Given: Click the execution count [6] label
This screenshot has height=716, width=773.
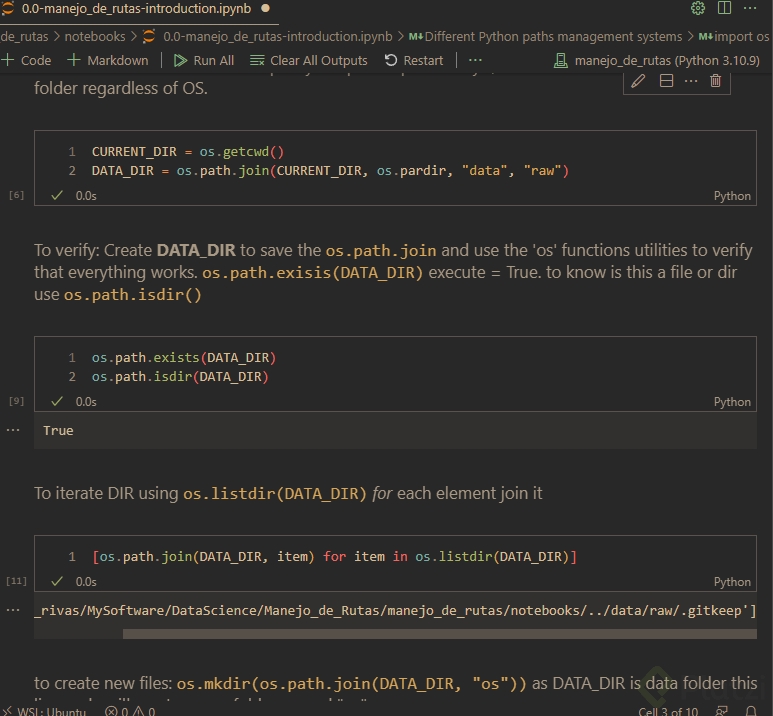Looking at the screenshot, I should (16, 195).
